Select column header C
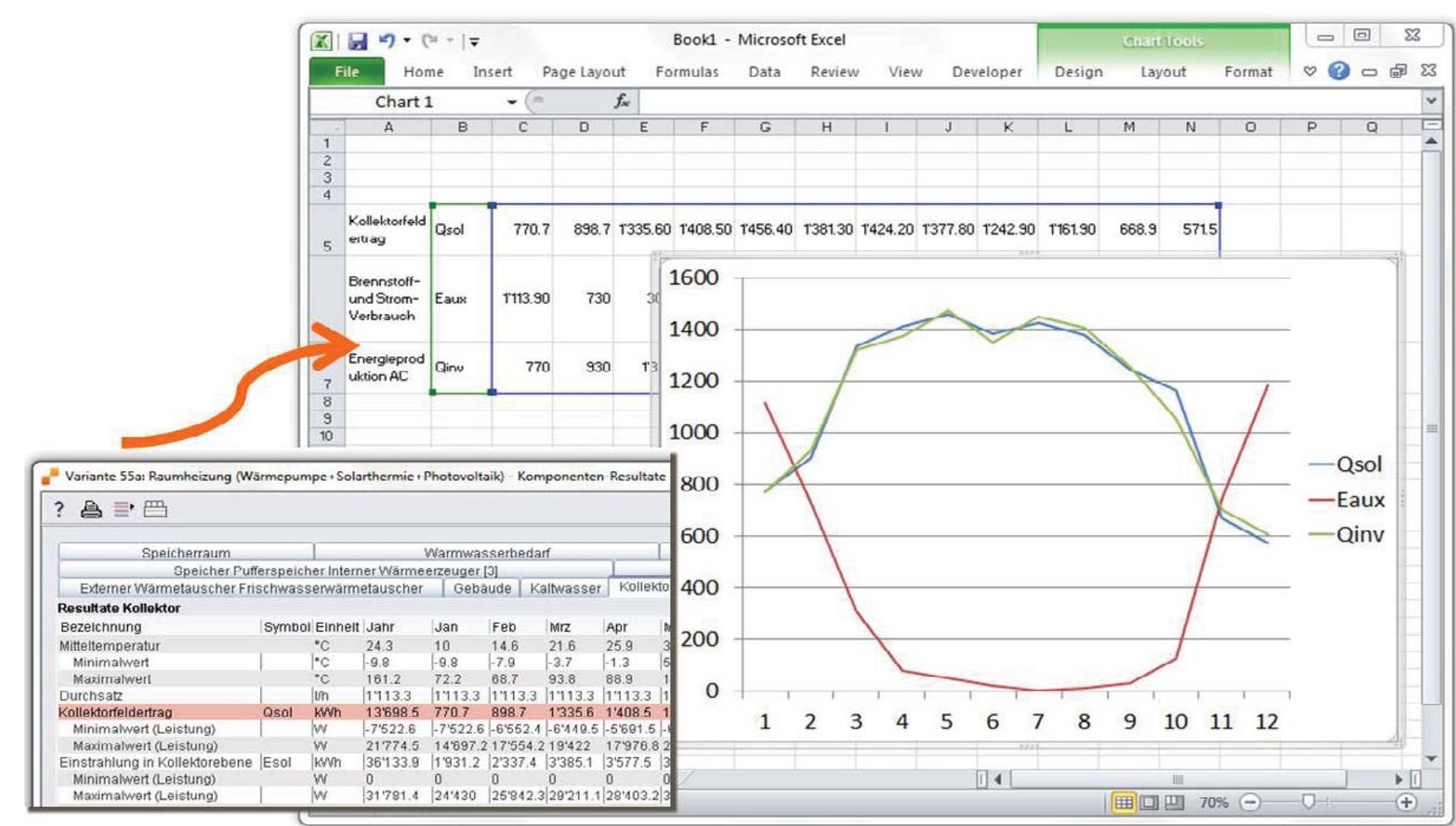The image size is (1456, 826). click(x=522, y=127)
